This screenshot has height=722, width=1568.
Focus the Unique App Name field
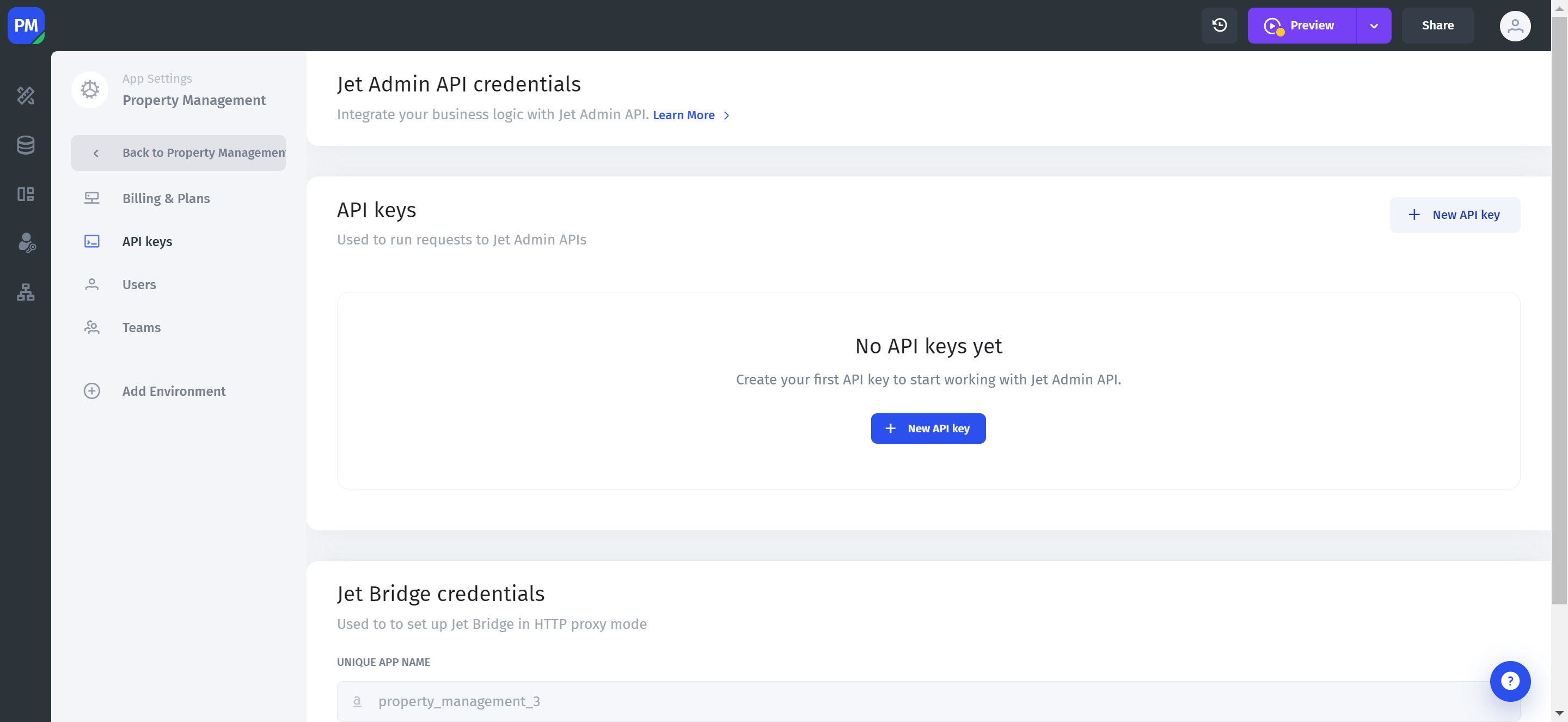pyautogui.click(x=928, y=701)
